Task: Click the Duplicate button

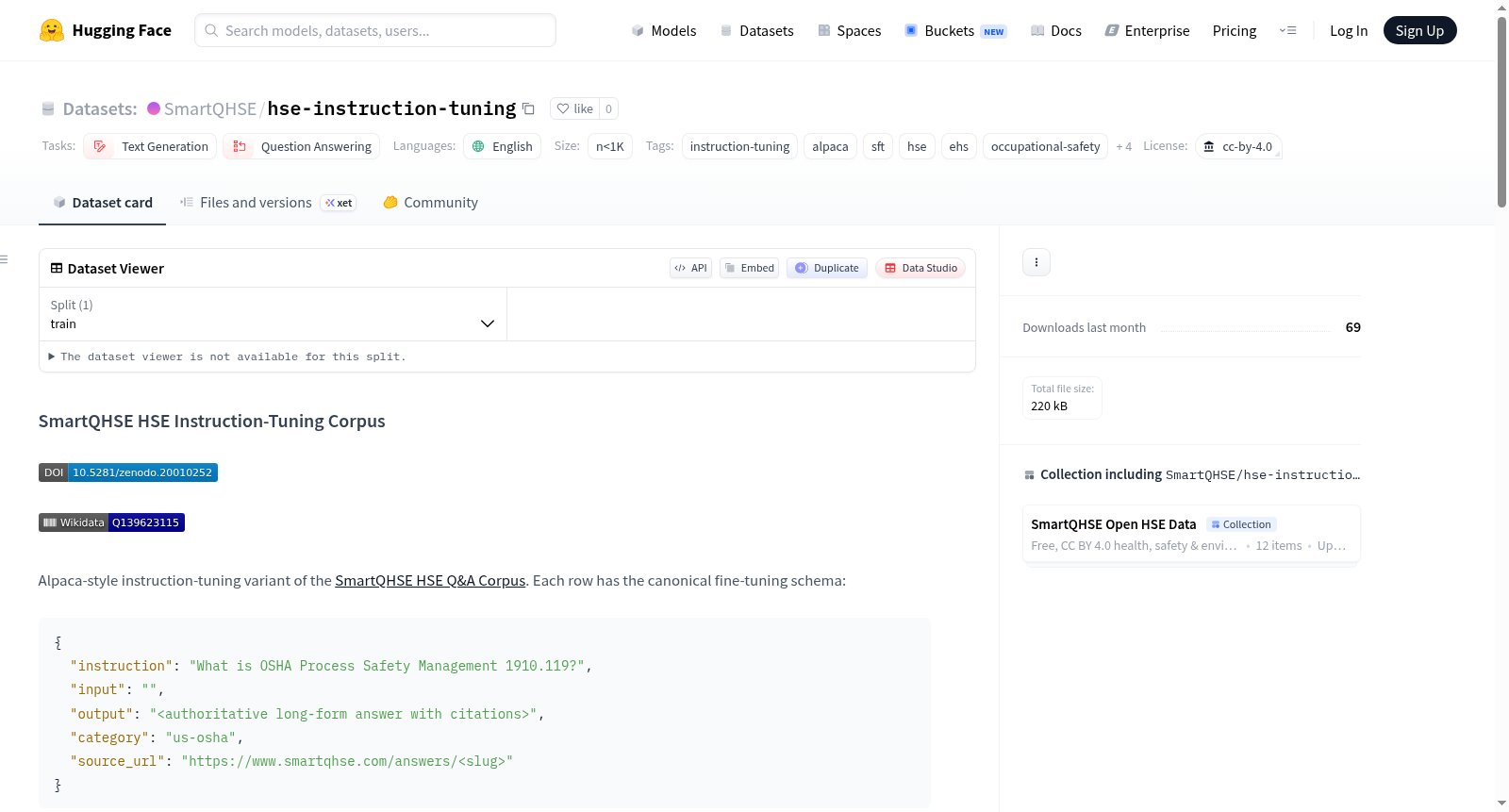Action: [x=827, y=268]
